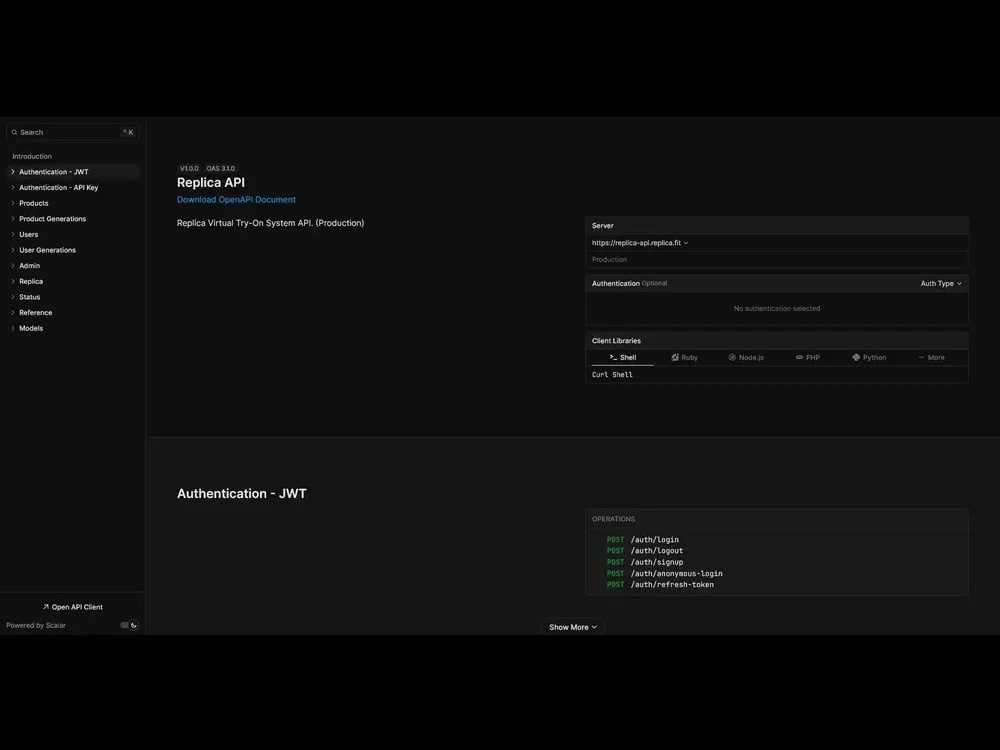Expand the User Generations chevron

click(x=13, y=250)
